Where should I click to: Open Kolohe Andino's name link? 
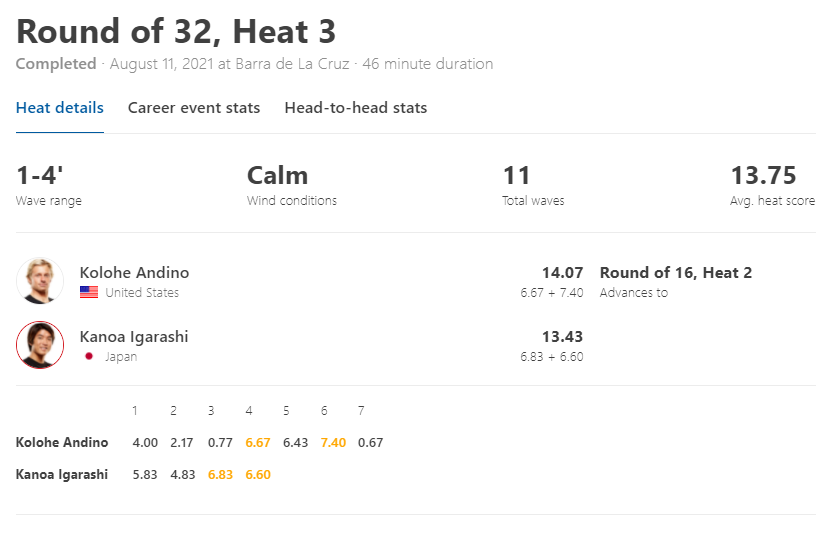[134, 273]
